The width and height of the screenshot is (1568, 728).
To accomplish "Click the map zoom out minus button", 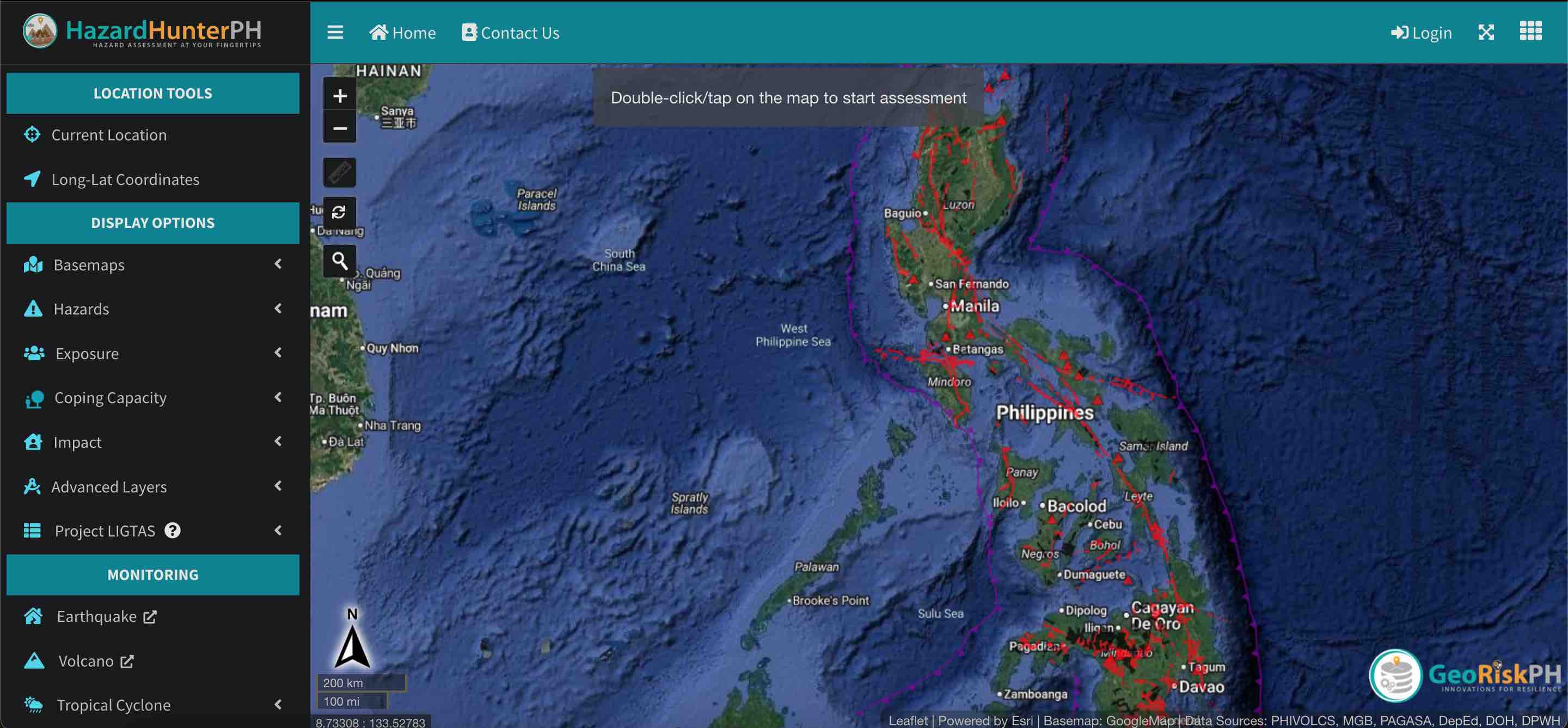I will (340, 128).
